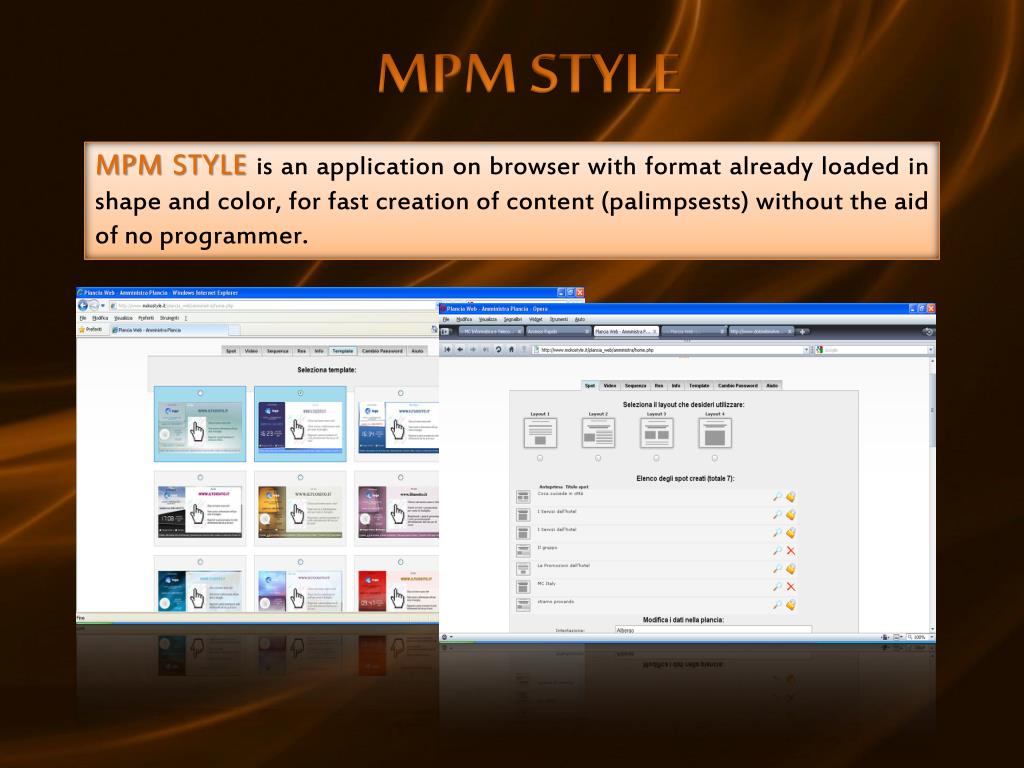Click 'stiamo provando' spot title
The width and height of the screenshot is (1024, 768).
[x=556, y=601]
